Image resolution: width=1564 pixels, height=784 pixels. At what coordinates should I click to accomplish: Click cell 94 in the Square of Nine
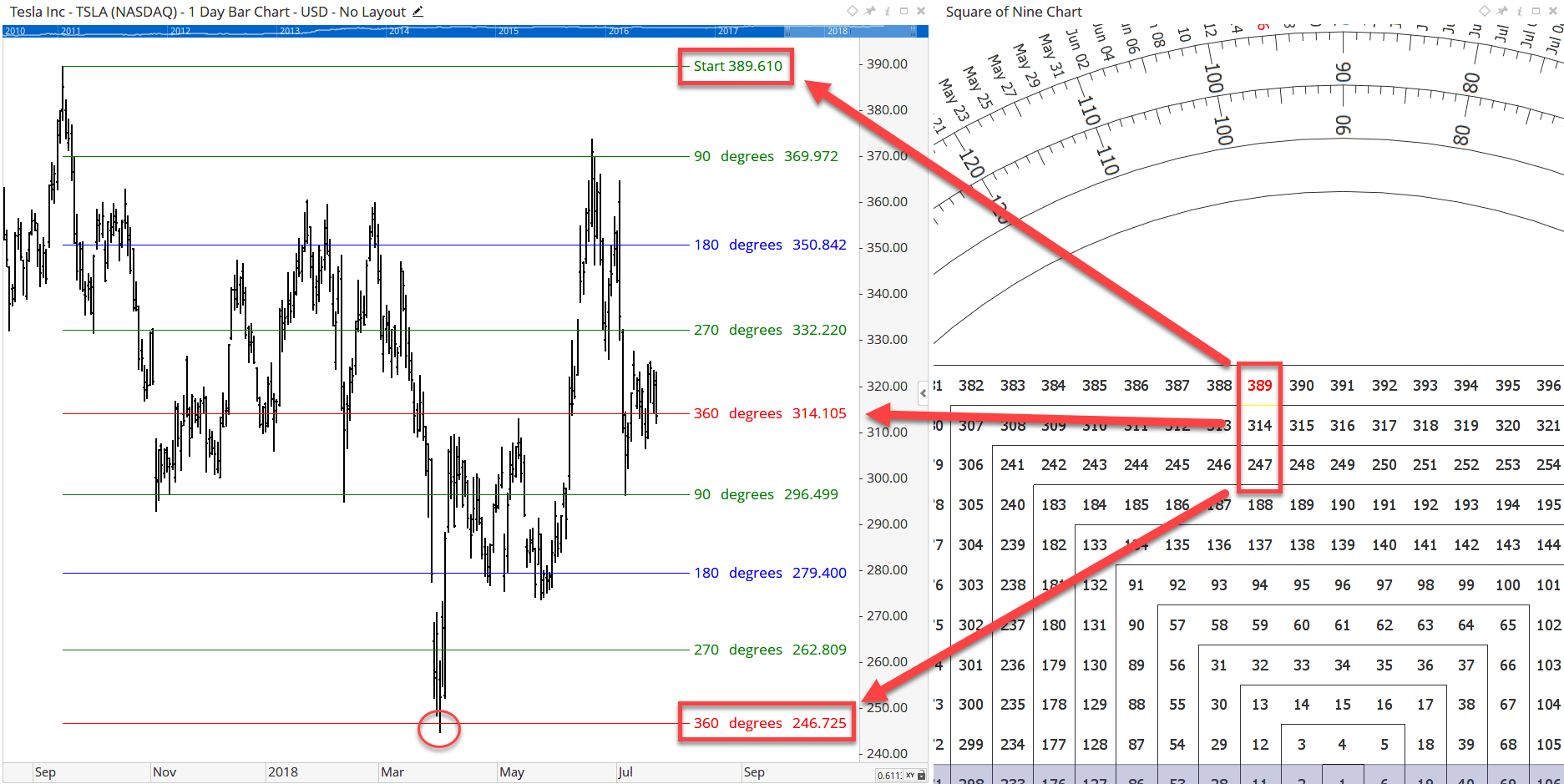pyautogui.click(x=1259, y=585)
